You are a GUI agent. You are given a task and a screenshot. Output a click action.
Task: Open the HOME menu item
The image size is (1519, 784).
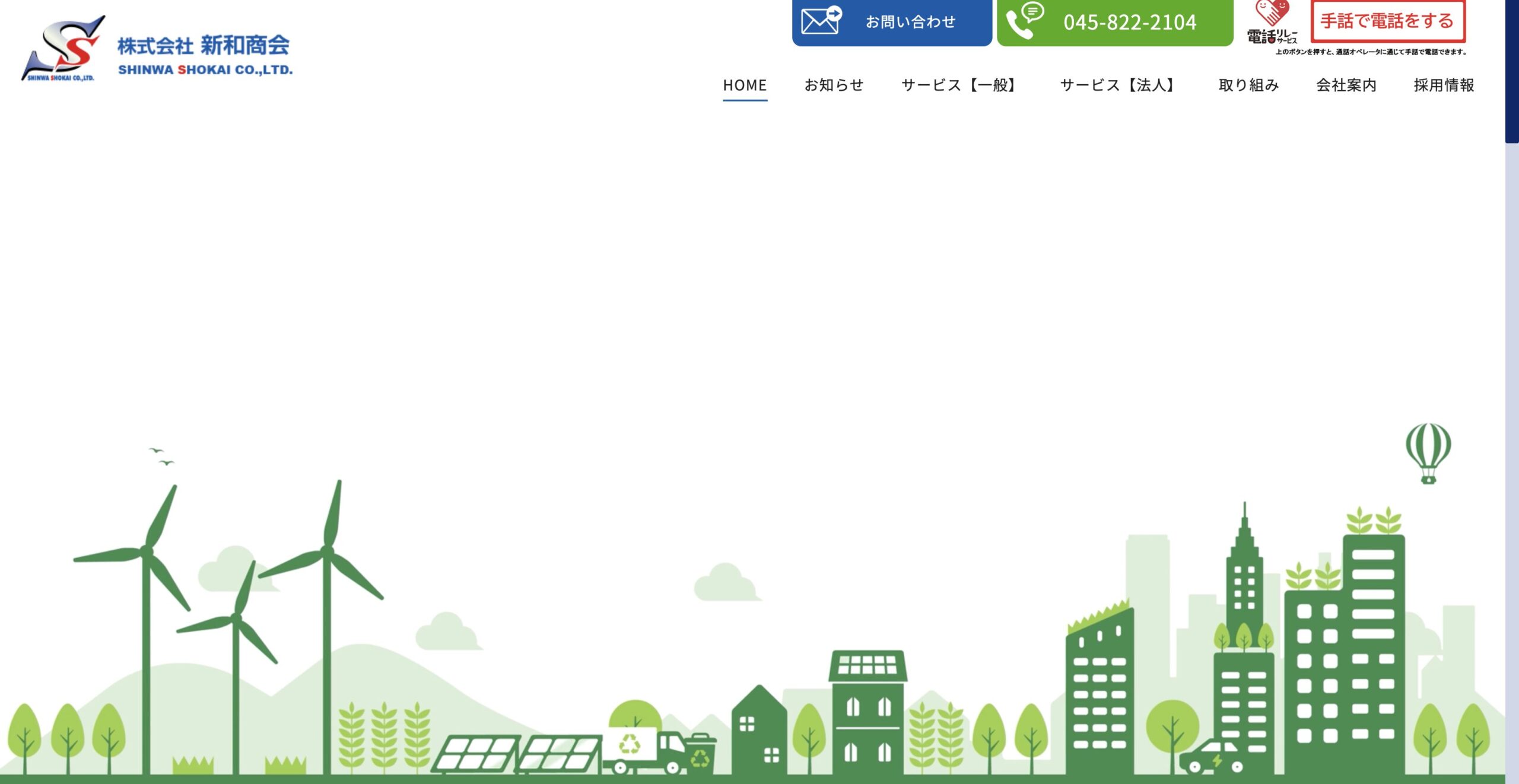pos(745,85)
